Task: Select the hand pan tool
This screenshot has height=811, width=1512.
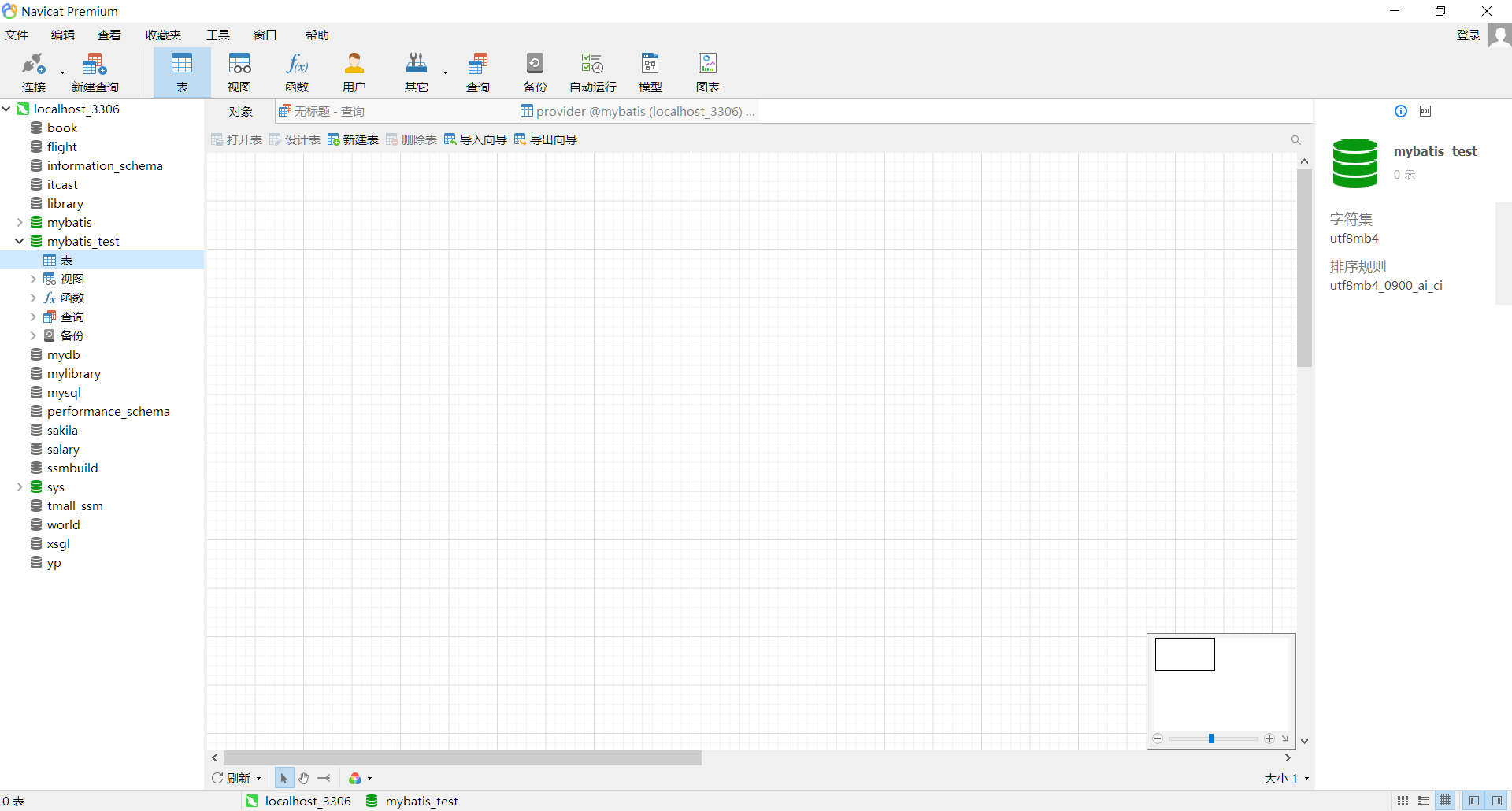Action: (x=304, y=778)
